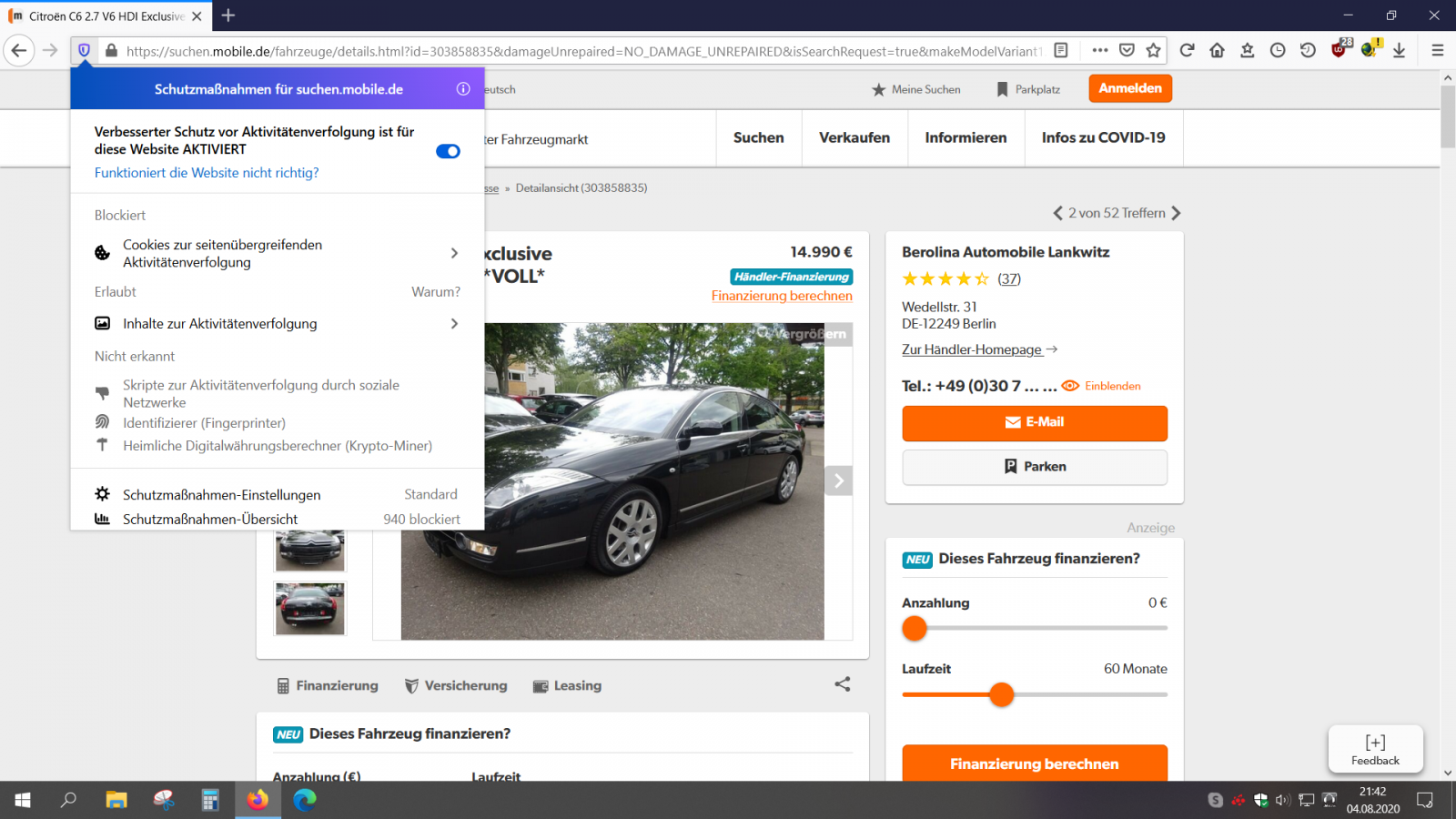The height and width of the screenshot is (819, 1456).
Task: Open the Suchen navigation tab
Action: [x=759, y=137]
